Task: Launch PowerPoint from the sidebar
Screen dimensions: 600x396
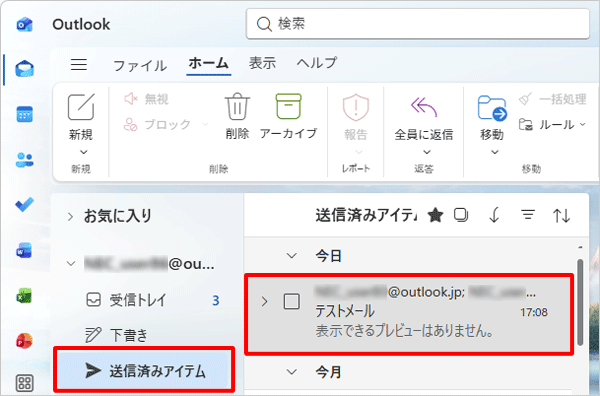Action: [x=24, y=341]
